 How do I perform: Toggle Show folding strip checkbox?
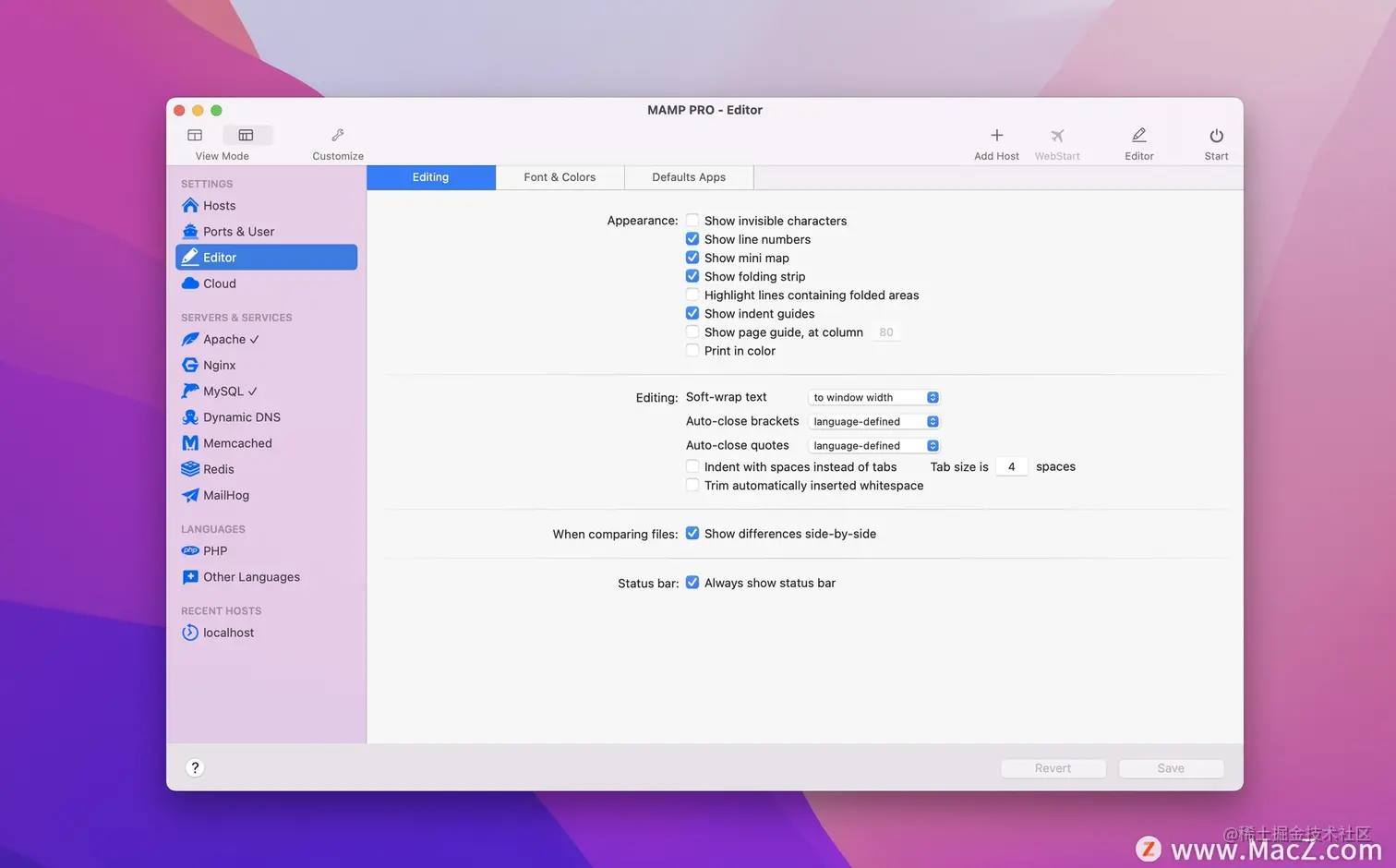[692, 276]
